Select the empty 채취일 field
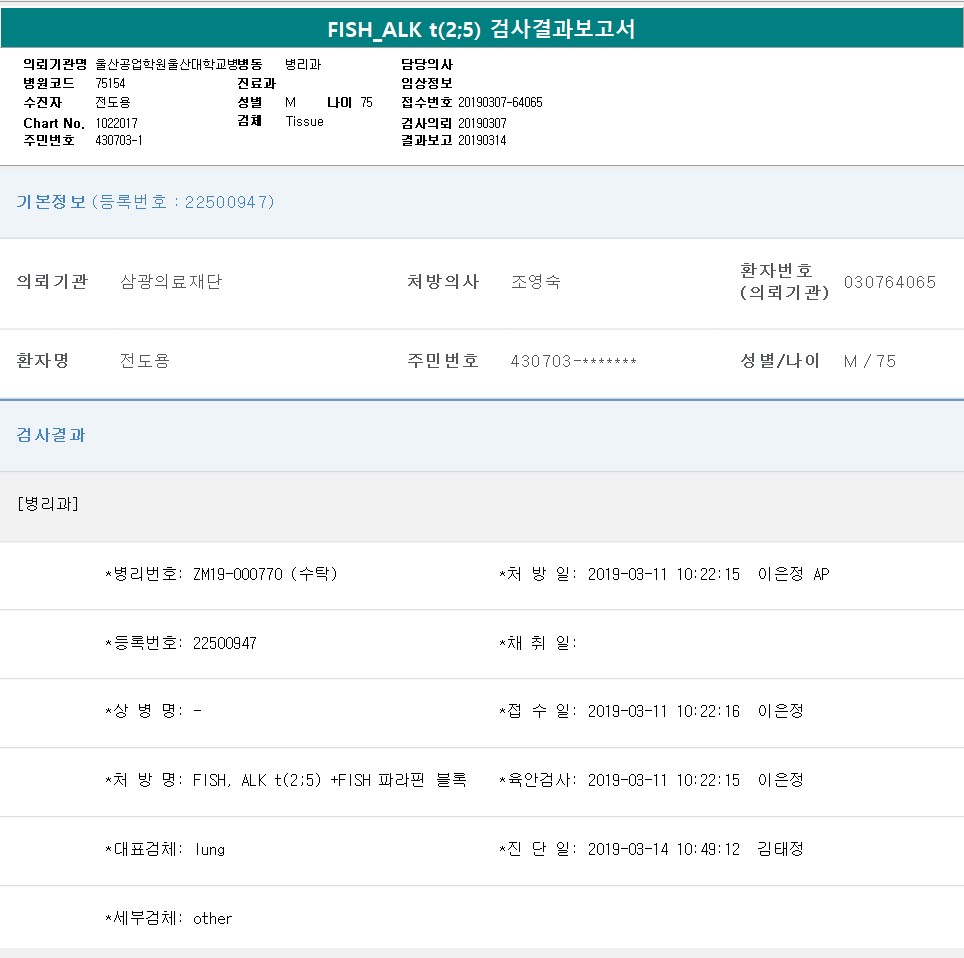Image resolution: width=964 pixels, height=958 pixels. [538, 643]
